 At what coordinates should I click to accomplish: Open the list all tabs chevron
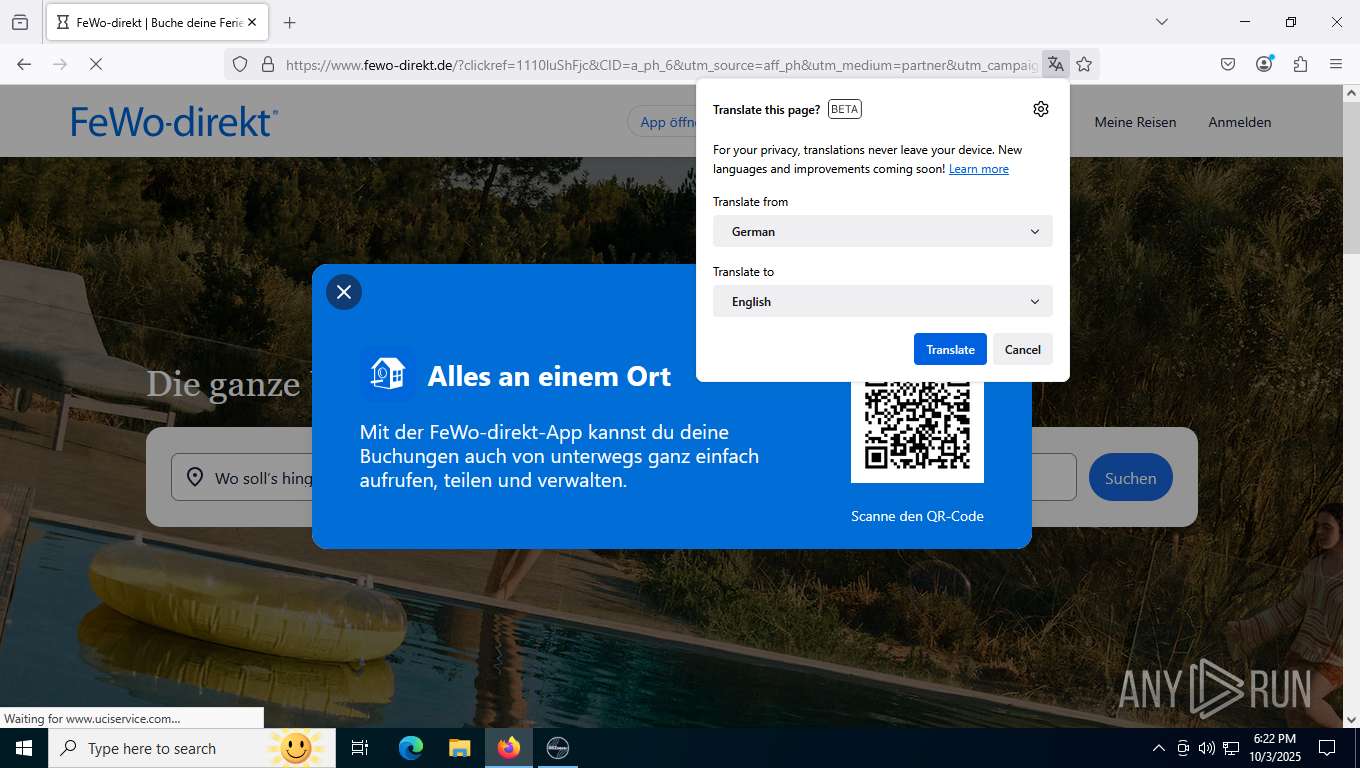tap(1162, 22)
